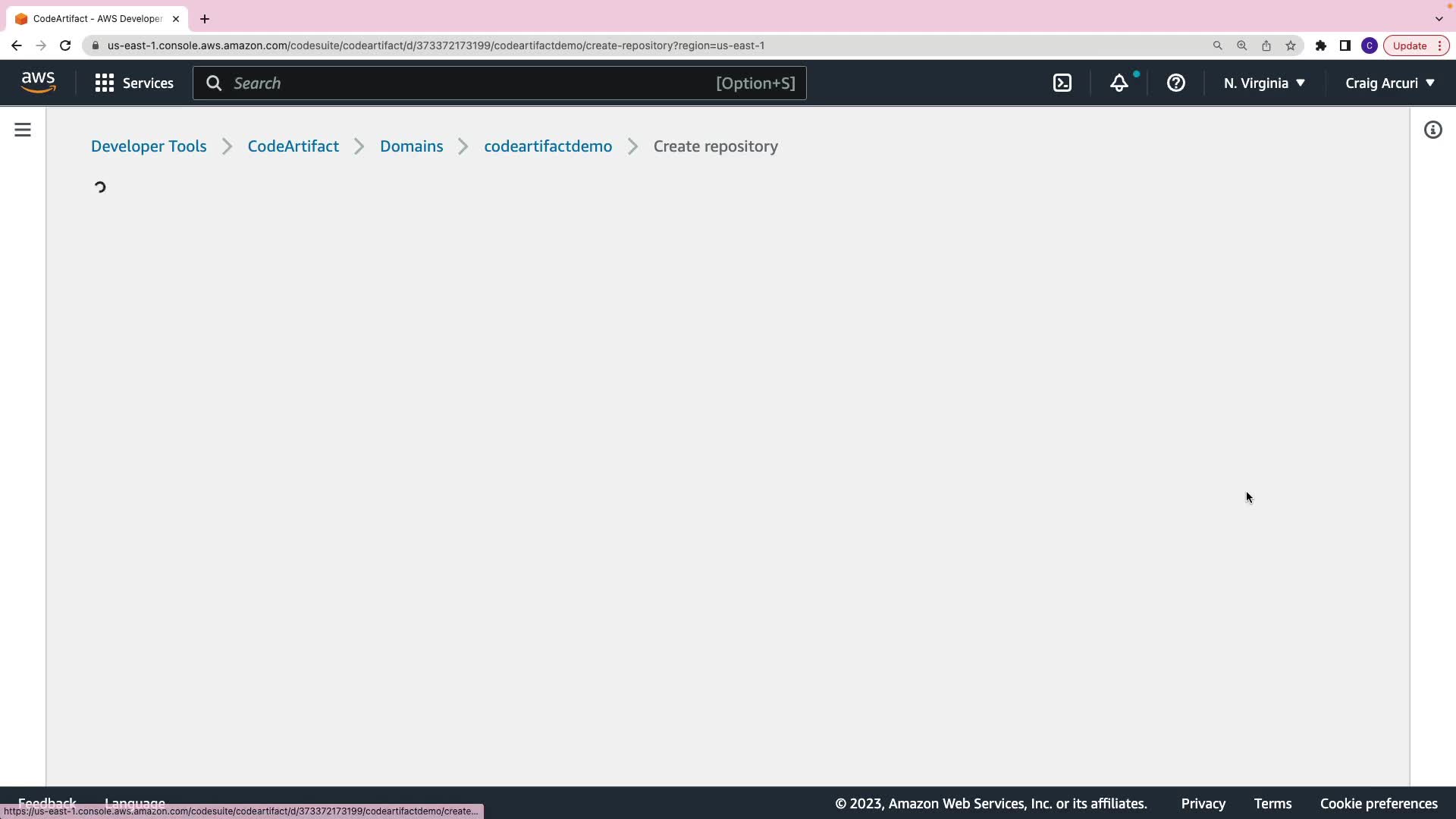Expand the Craig Arcuri account menu
Image resolution: width=1456 pixels, height=819 pixels.
pos(1389,83)
